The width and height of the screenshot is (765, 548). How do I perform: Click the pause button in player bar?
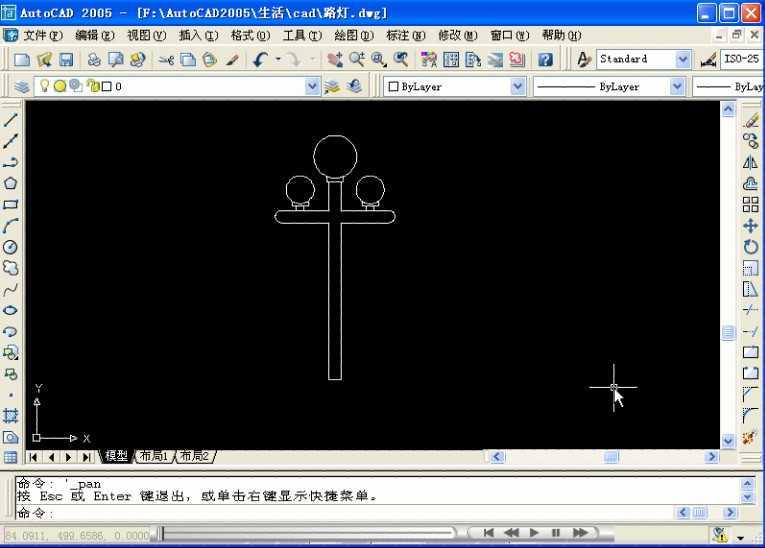[555, 533]
